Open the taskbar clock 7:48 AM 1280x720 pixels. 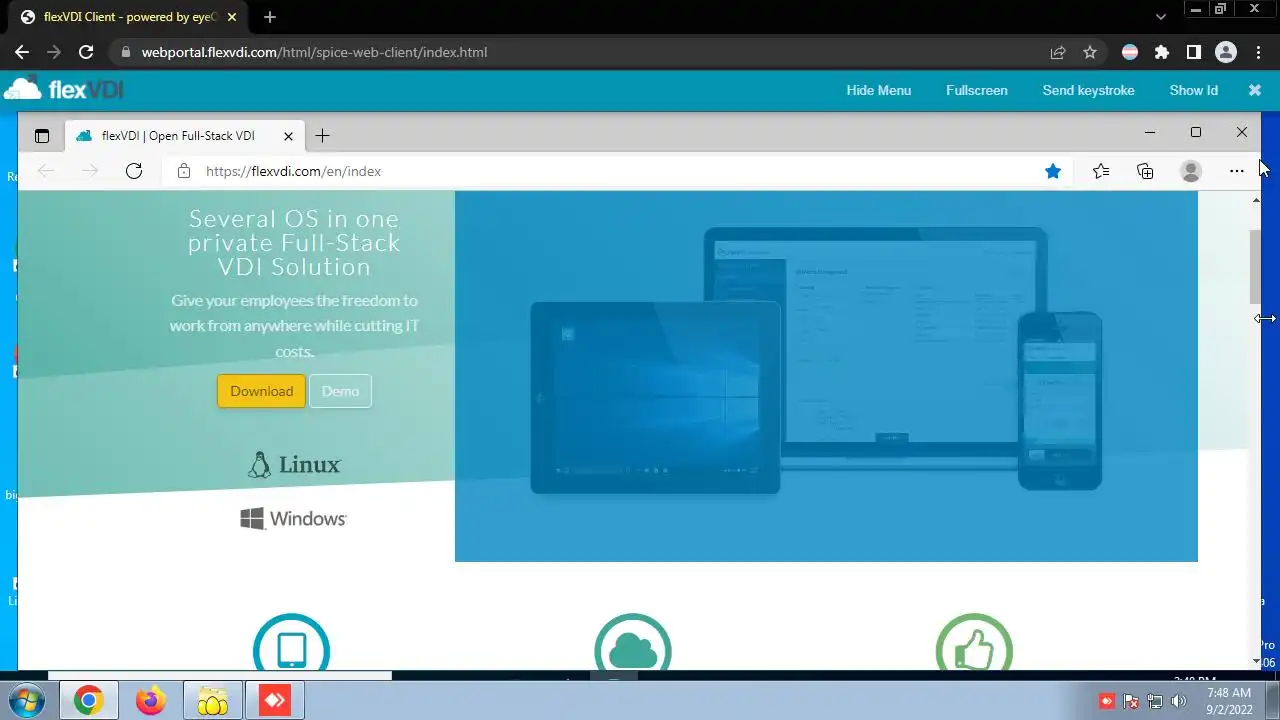1228,700
